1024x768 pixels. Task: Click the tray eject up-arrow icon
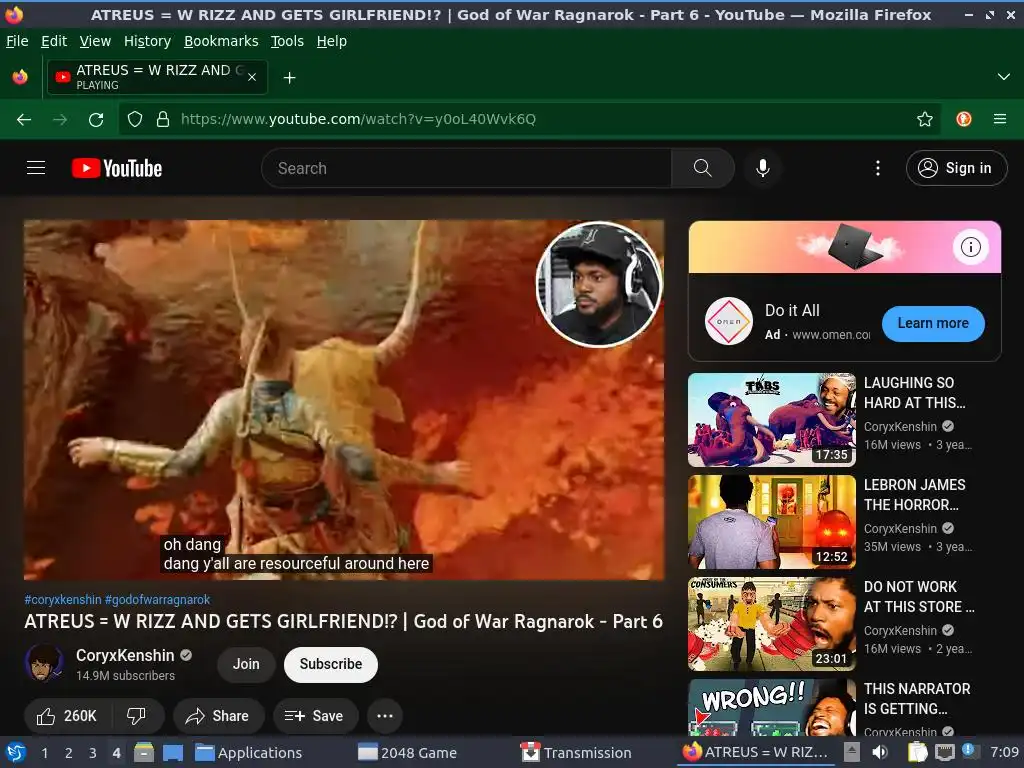852,751
